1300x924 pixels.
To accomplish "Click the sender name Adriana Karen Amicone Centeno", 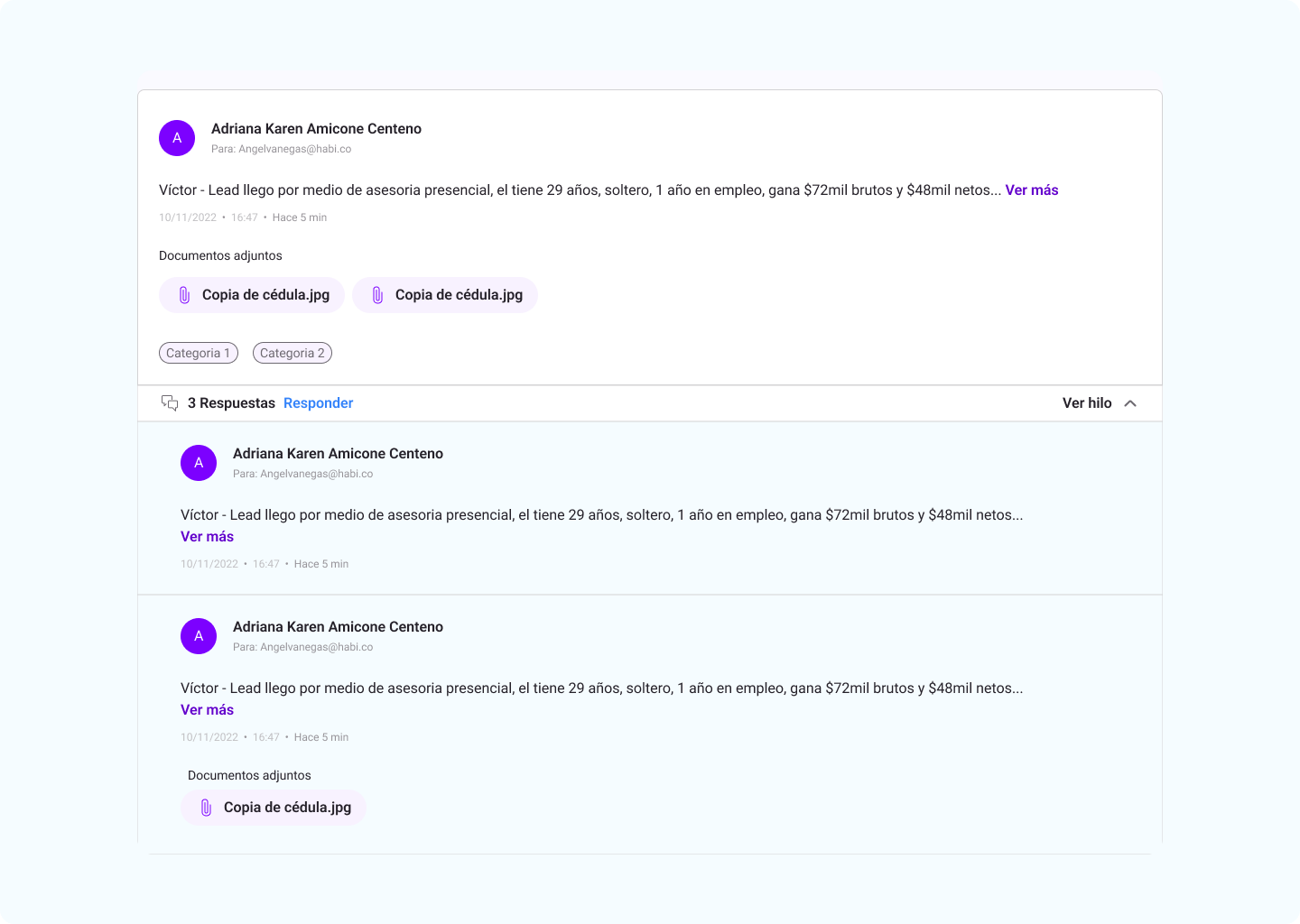I will (316, 128).
